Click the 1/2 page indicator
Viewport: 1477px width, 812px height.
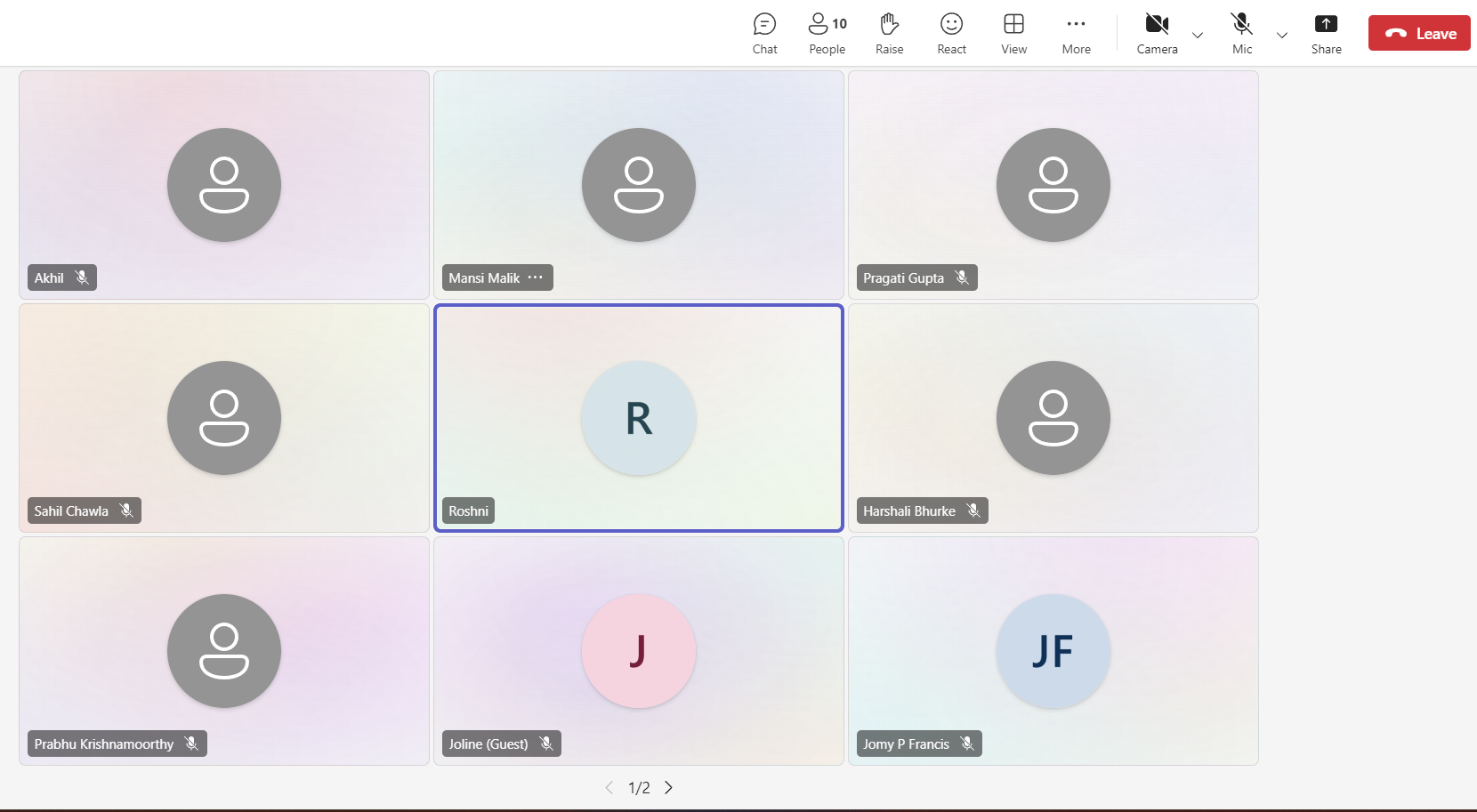click(x=639, y=787)
